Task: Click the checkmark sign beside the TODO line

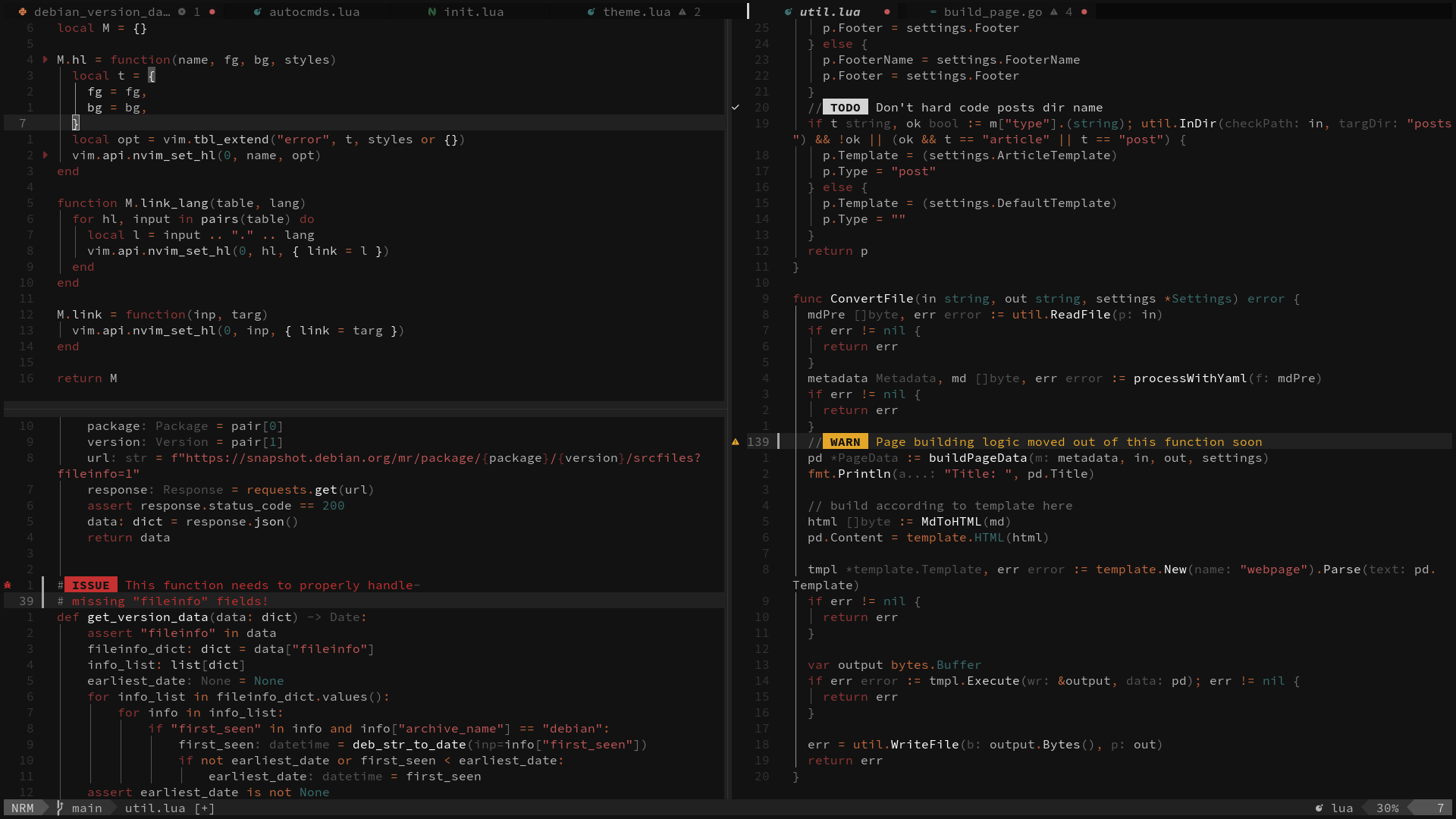Action: tap(736, 106)
